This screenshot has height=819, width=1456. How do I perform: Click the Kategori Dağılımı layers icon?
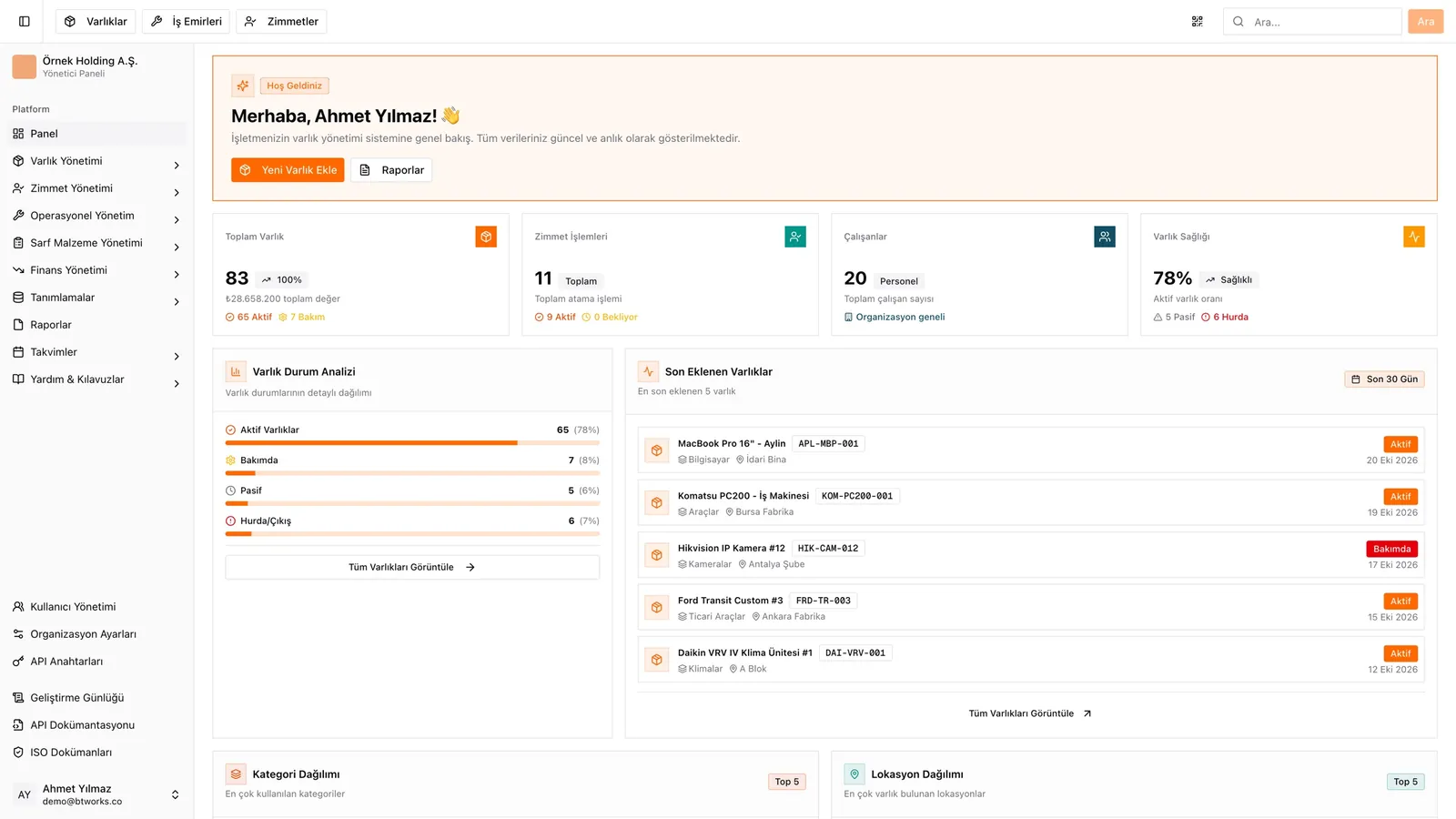click(x=236, y=774)
